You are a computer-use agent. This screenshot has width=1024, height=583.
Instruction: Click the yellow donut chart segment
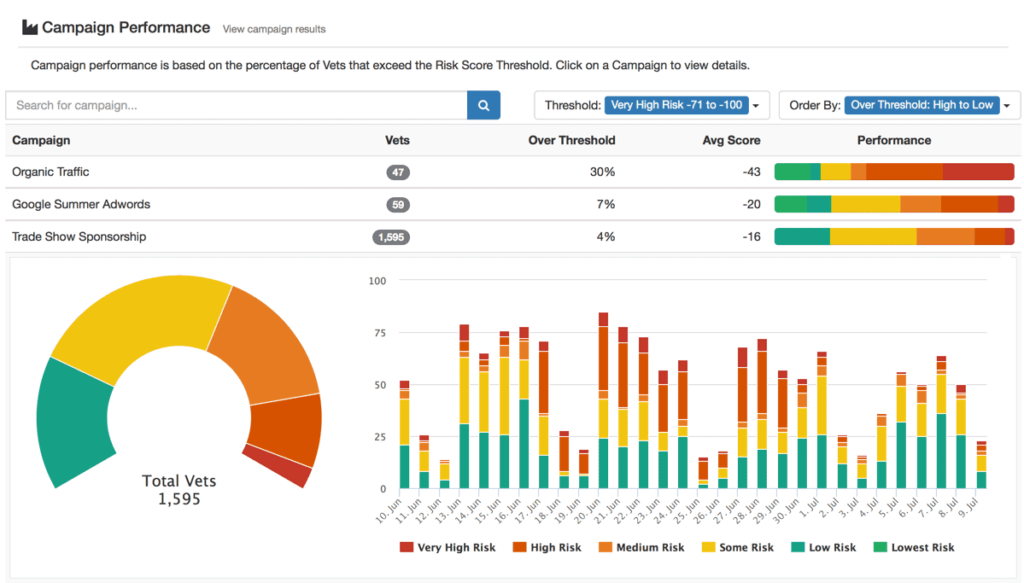point(140,310)
